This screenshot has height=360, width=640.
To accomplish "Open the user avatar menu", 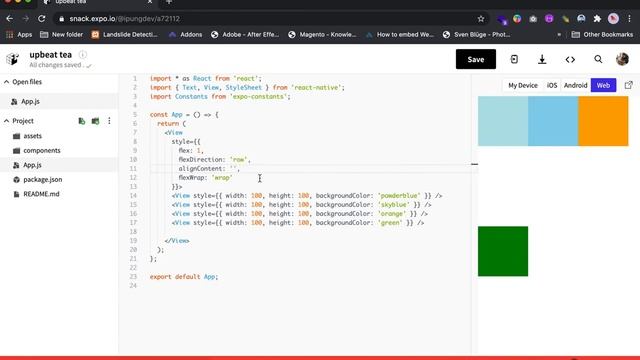I will [622, 59].
